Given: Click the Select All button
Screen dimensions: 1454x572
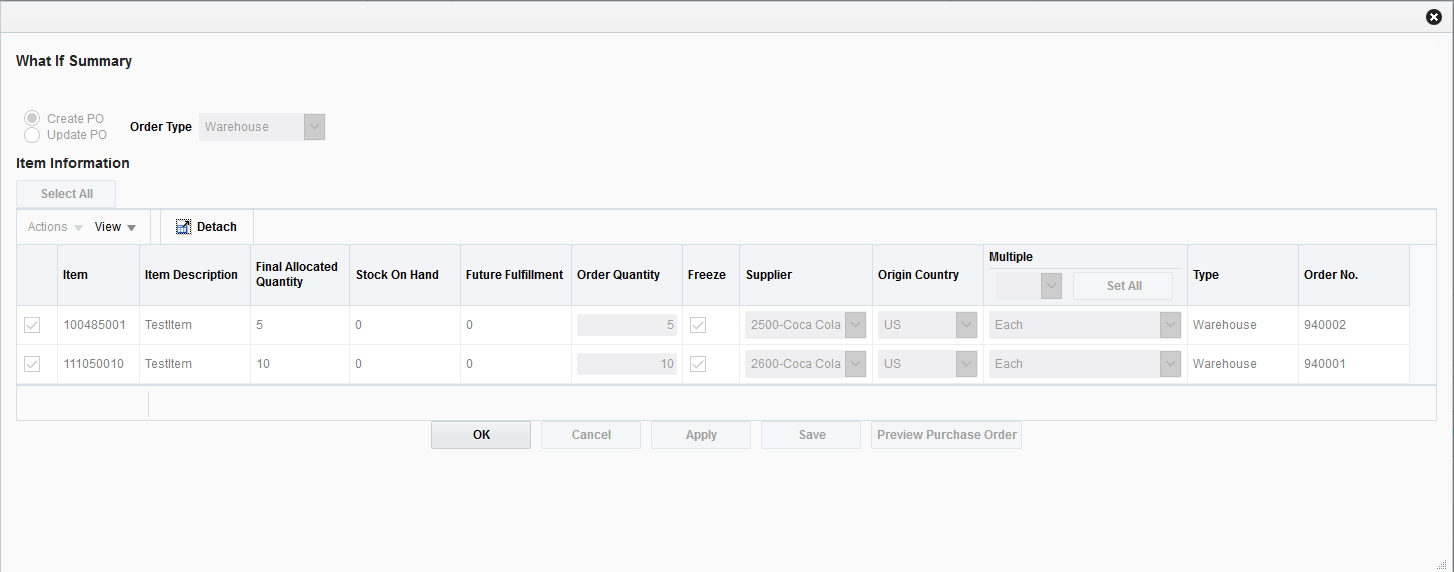Looking at the screenshot, I should point(67,194).
